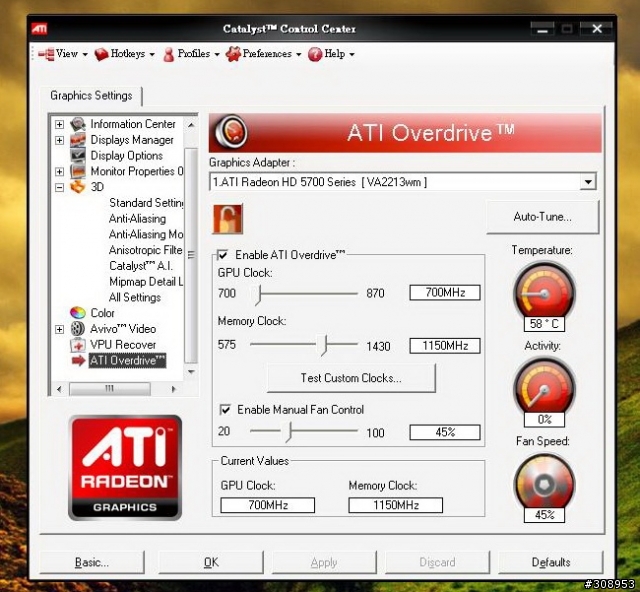
Task: Click the fan 45% value field
Action: (445, 432)
